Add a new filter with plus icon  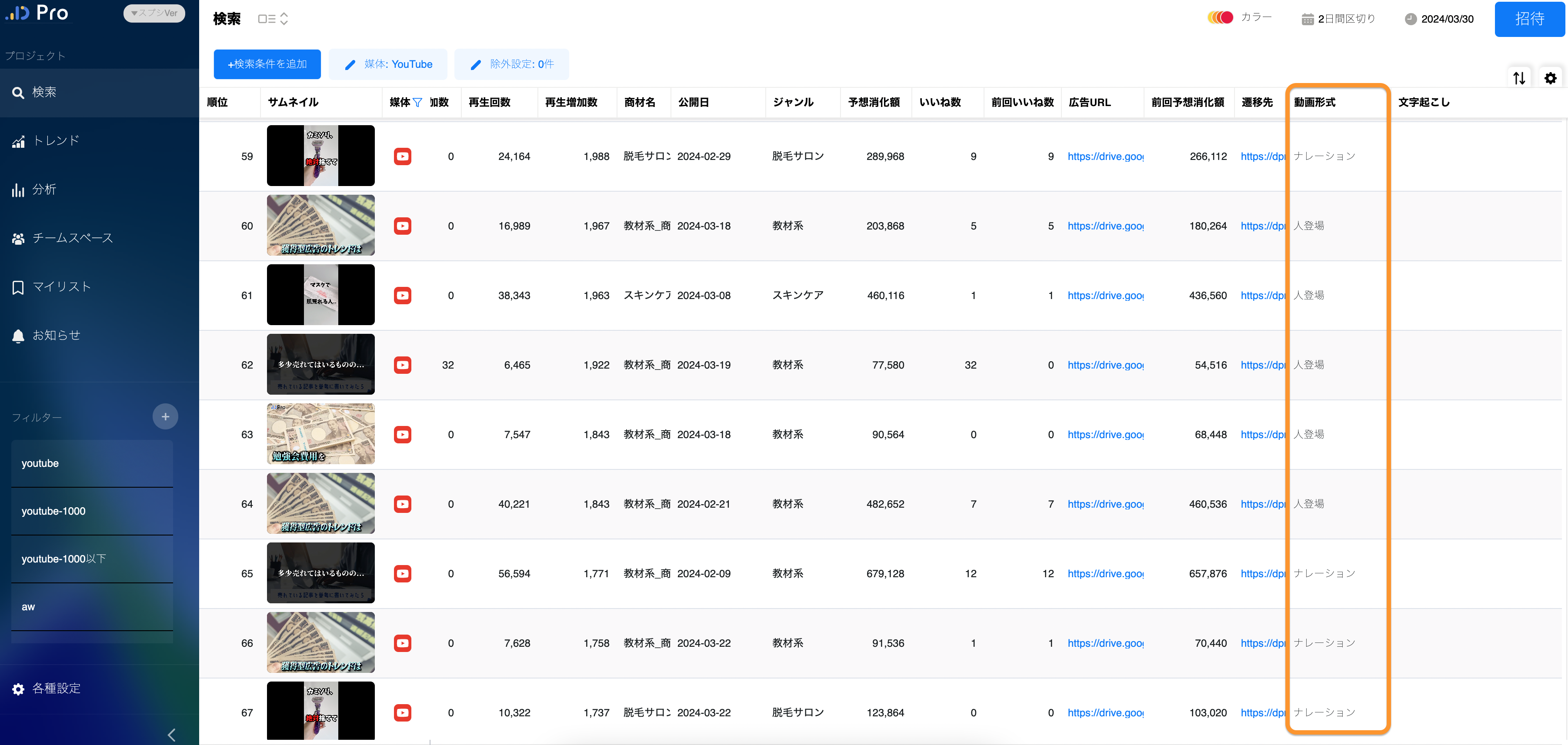(x=165, y=417)
